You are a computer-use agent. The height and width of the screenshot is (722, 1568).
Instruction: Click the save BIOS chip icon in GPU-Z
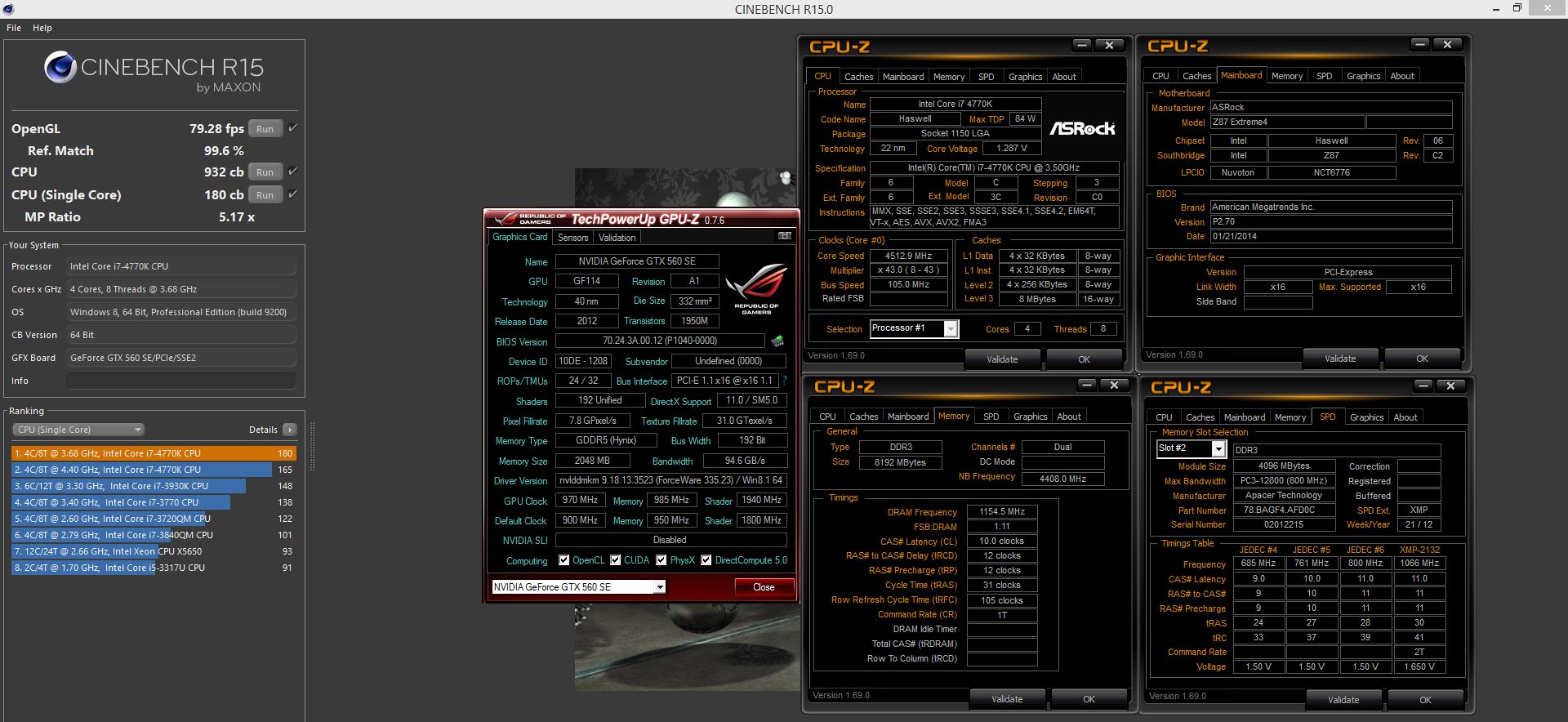tap(777, 341)
